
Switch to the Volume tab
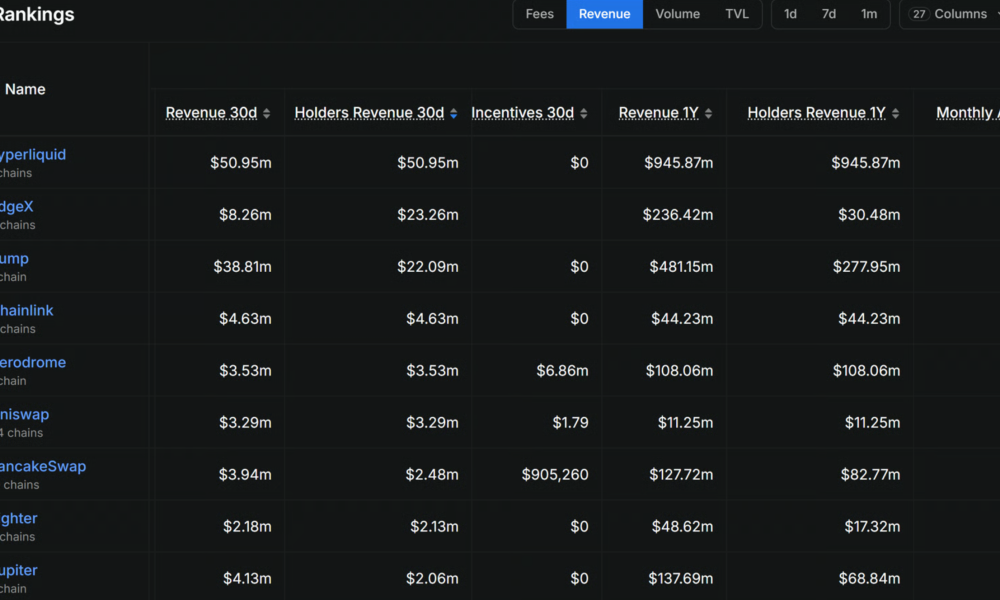(x=677, y=14)
